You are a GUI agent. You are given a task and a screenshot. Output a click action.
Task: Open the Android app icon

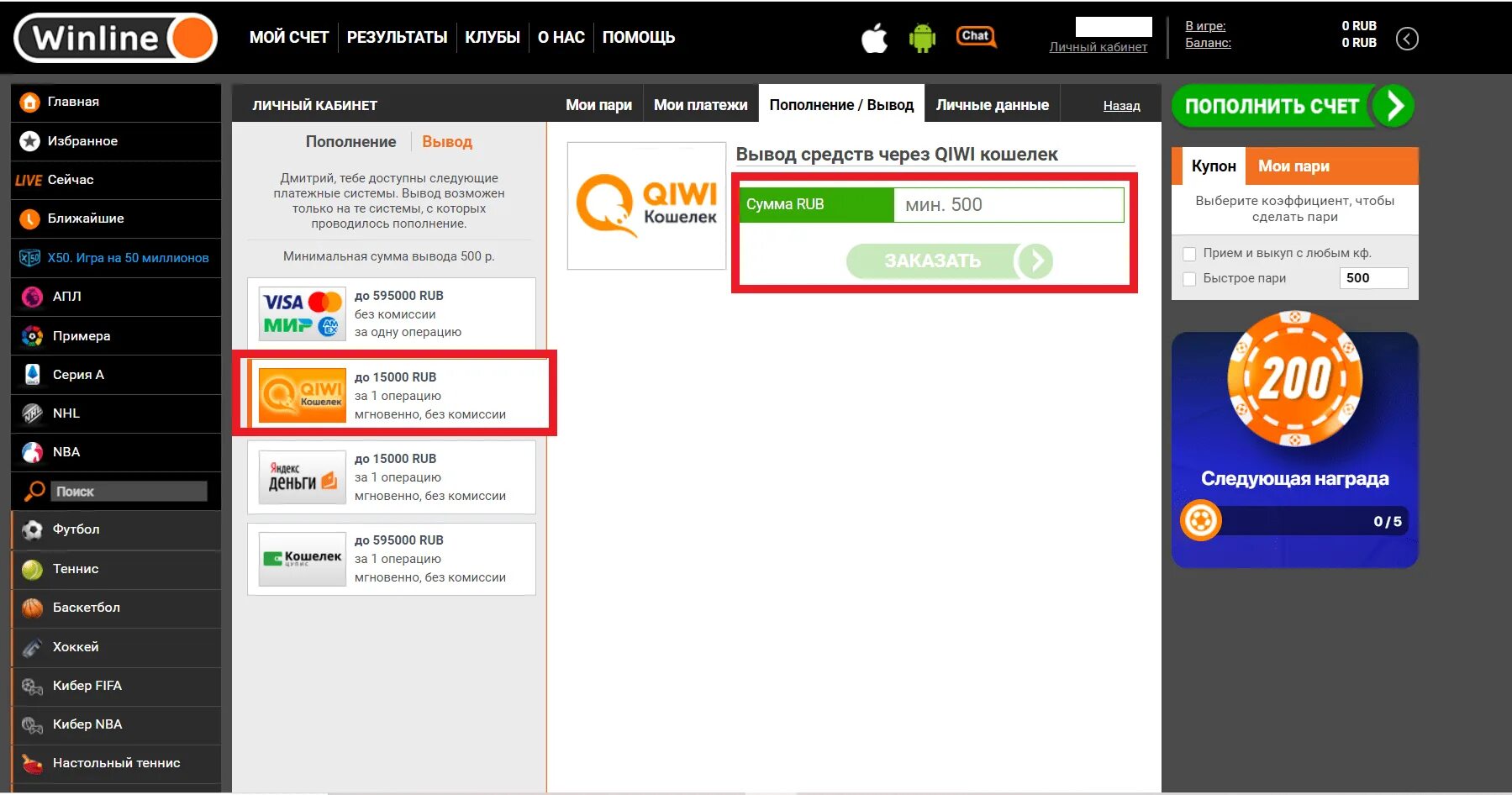922,38
